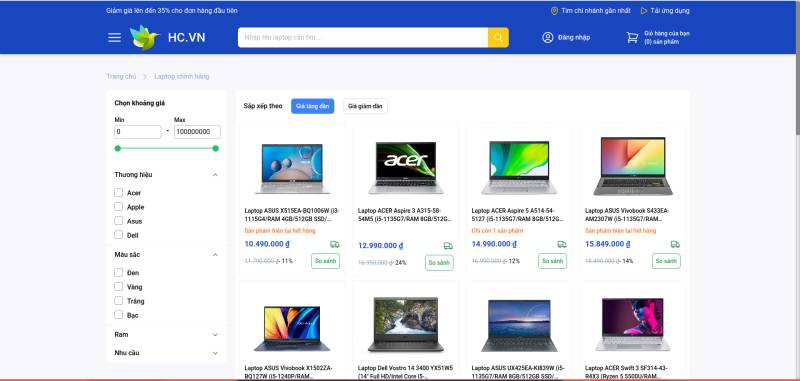The width and height of the screenshot is (800, 381).
Task: Click the discount promo banner text
Action: [171, 11]
